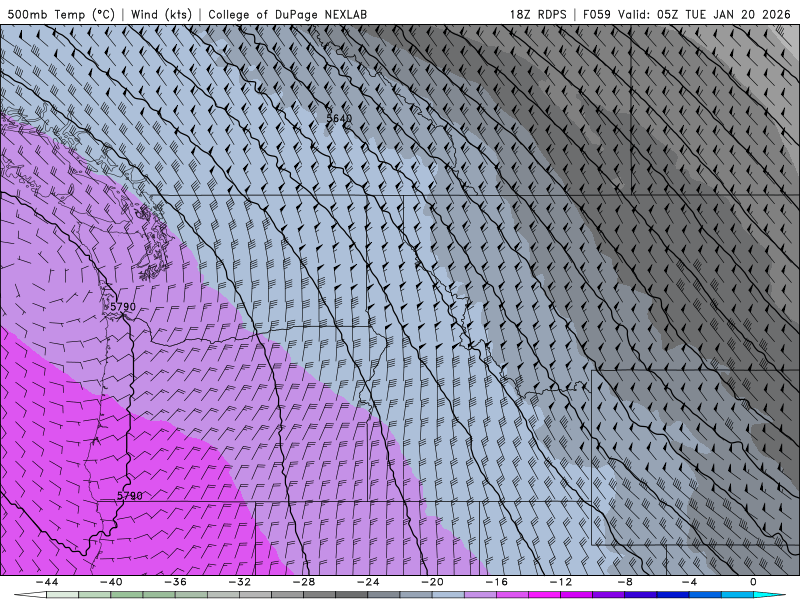This screenshot has height=600, width=800.
Task: Click the -20 color bar label
Action: pos(432,582)
